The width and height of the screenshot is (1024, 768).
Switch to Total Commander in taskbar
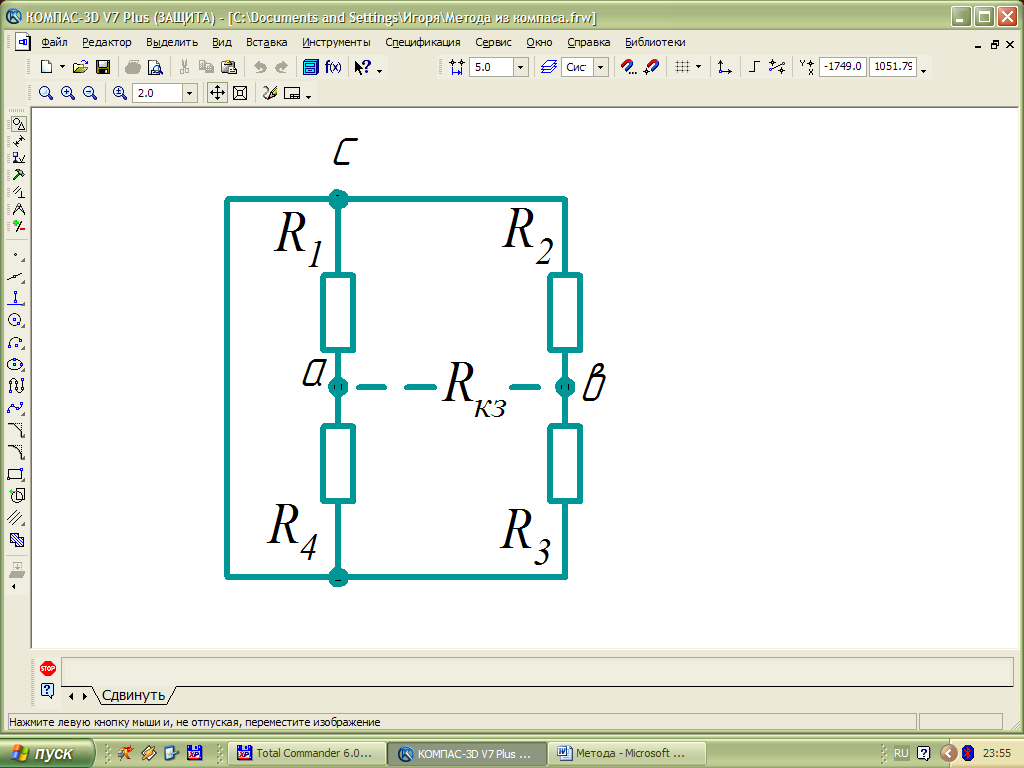(305, 753)
